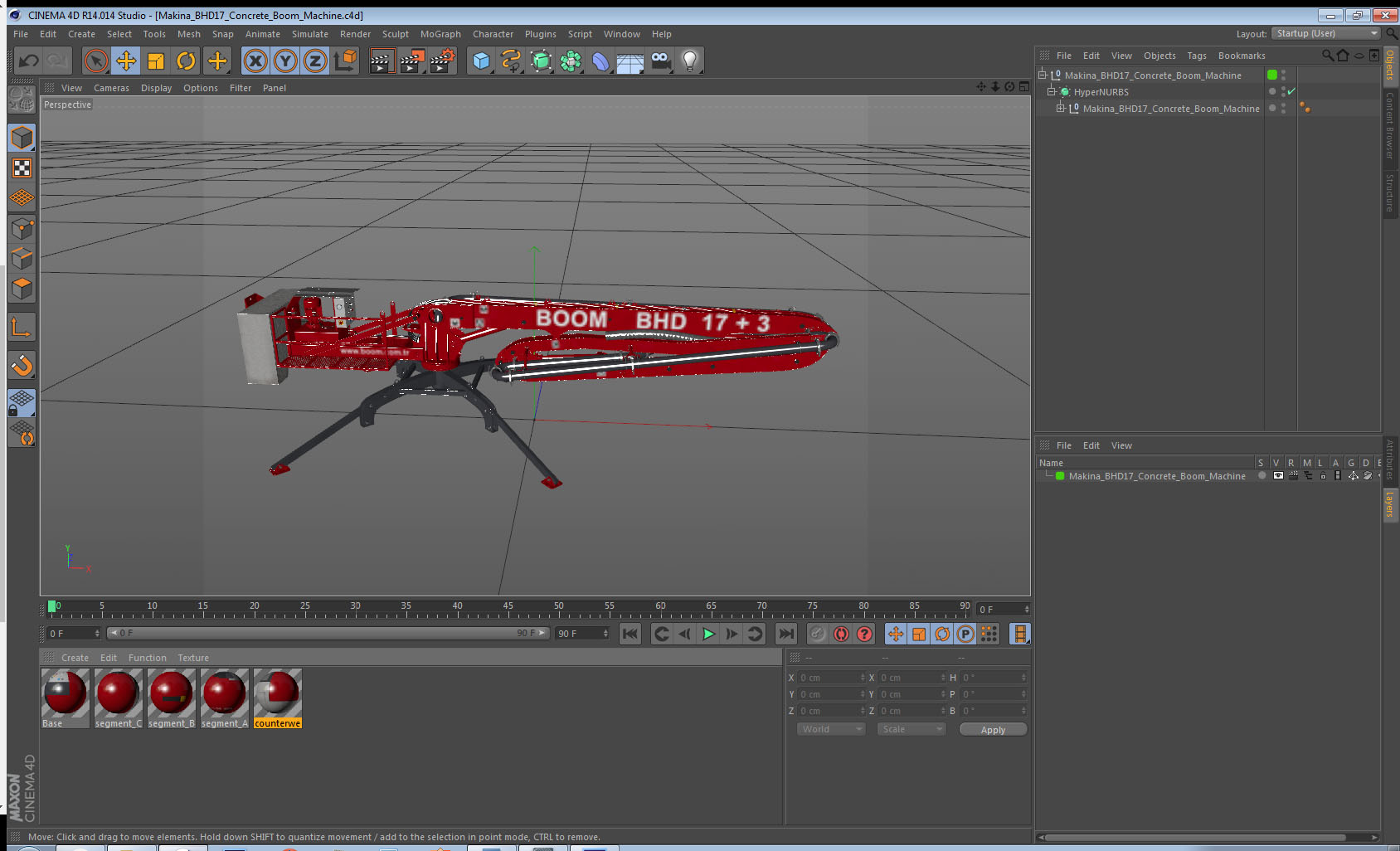
Task: Toggle Z axis lock
Action: [315, 61]
